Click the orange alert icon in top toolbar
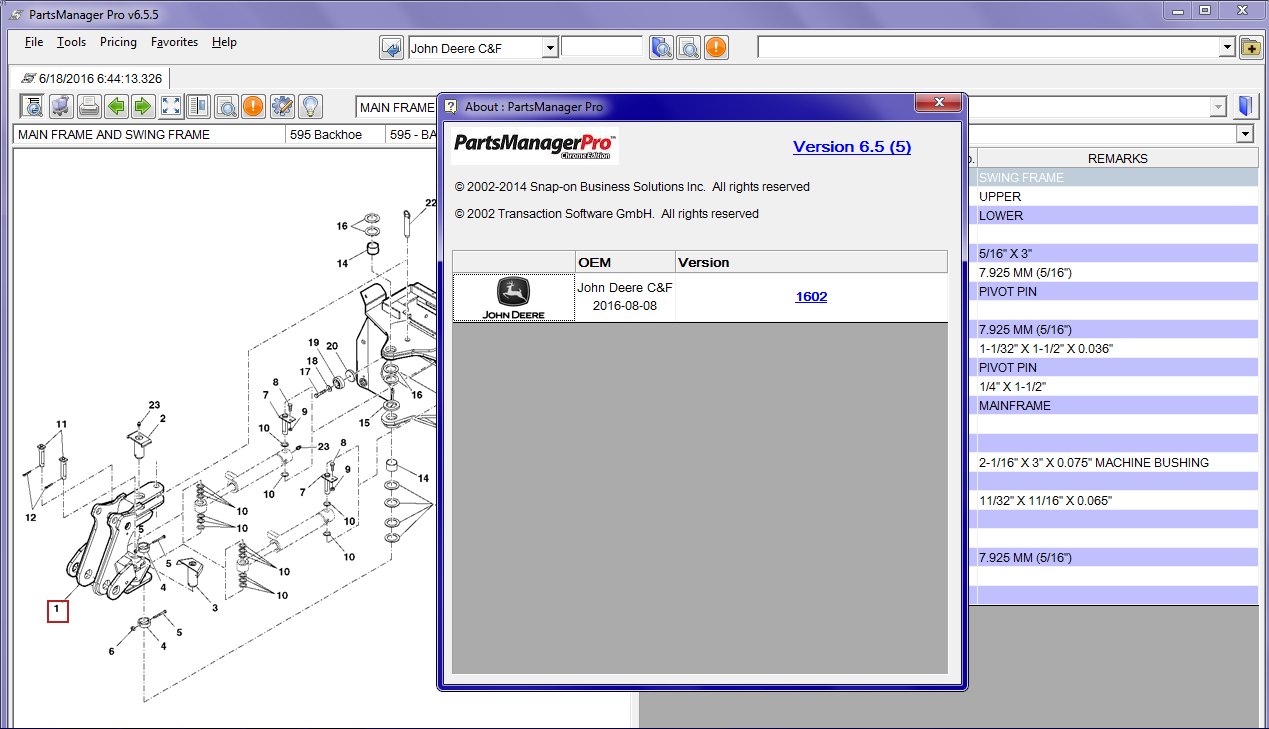The image size is (1269, 729). point(716,47)
